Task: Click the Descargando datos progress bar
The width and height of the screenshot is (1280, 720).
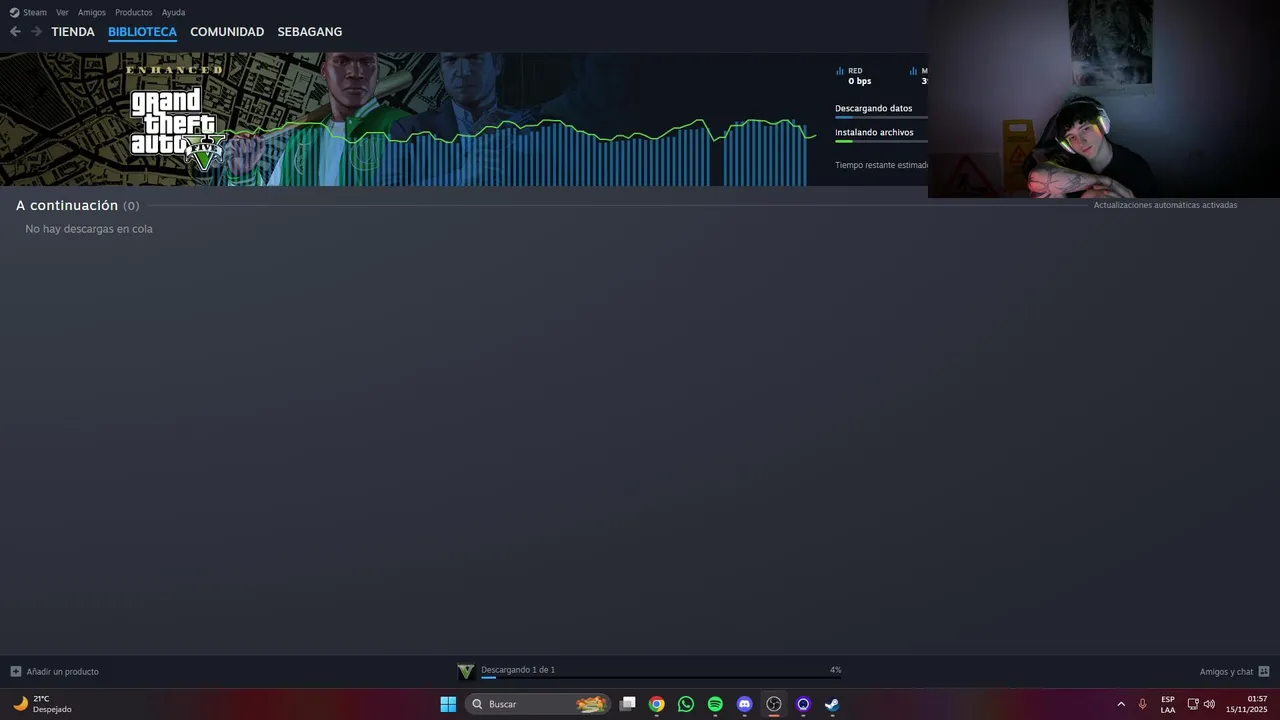Action: coord(881,117)
